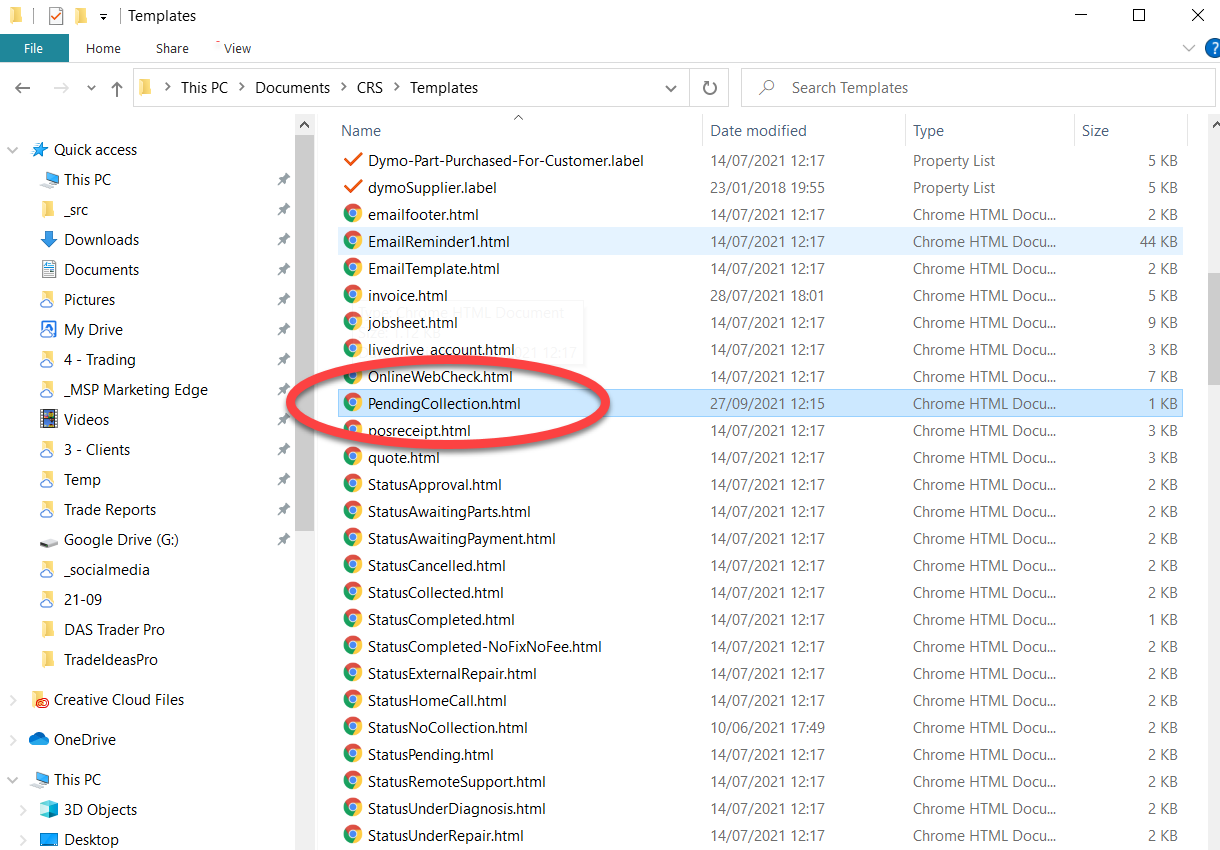1220x850 pixels.
Task: Select the emailfooter.html Chrome icon
Action: [x=352, y=214]
